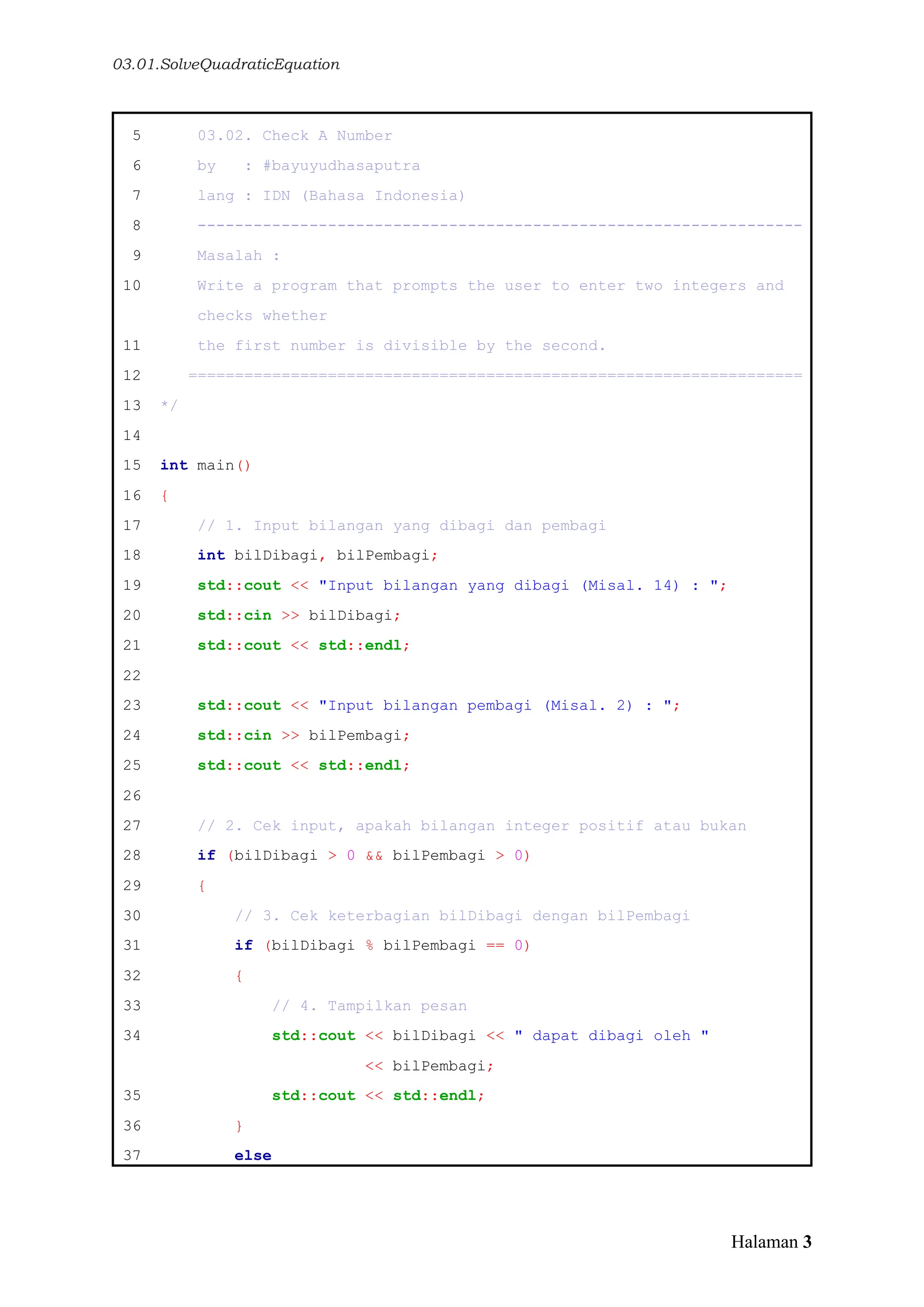
Task: Click the comment terminator '*/' on line 13
Action: [x=169, y=405]
